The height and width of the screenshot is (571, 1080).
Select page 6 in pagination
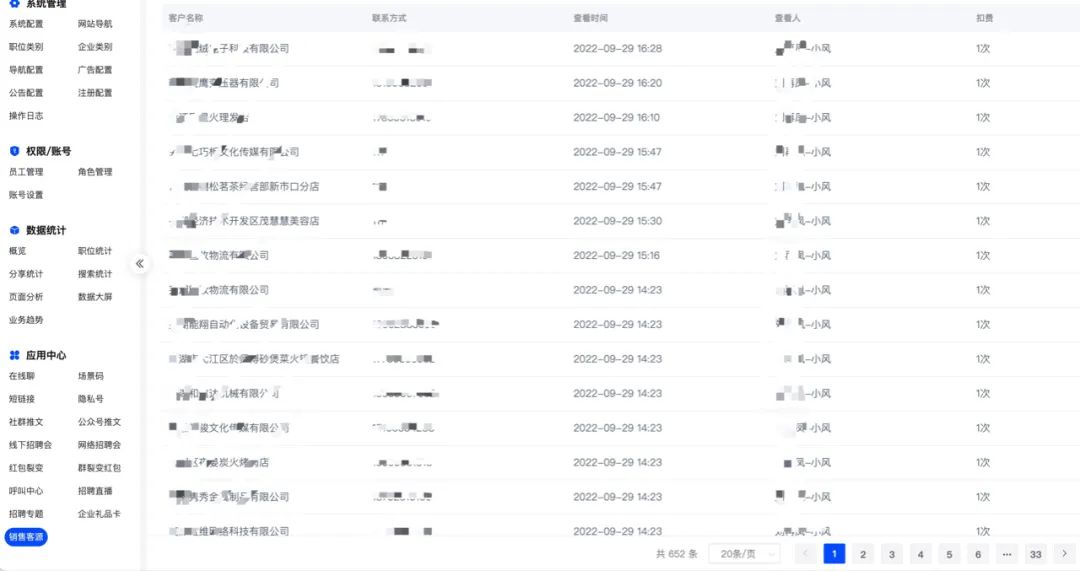click(x=977, y=554)
